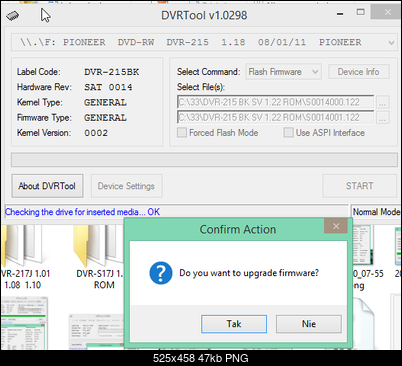Viewport: 402px width, 366px height.
Task: Open Device Settings
Action: point(126,186)
